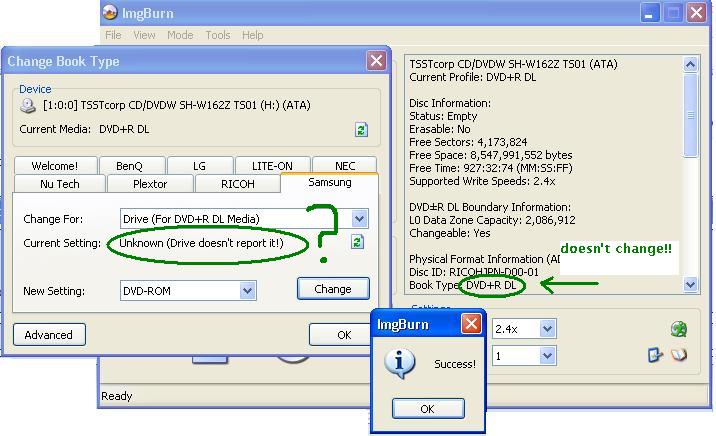Switch to the LG tab

tap(200, 166)
